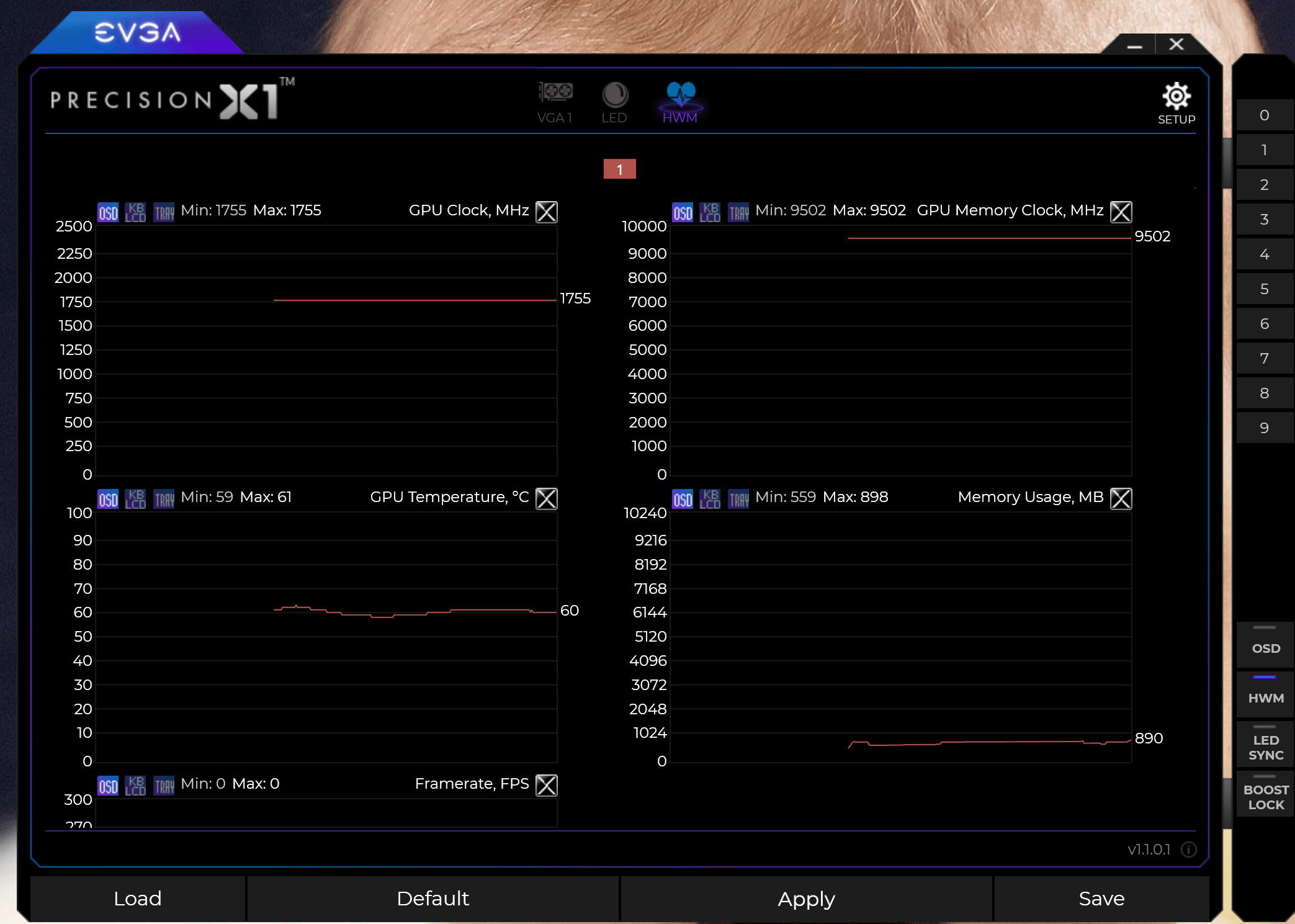This screenshot has width=1295, height=924.
Task: Toggle KB LCD for Framerate graph
Action: pyautogui.click(x=135, y=786)
